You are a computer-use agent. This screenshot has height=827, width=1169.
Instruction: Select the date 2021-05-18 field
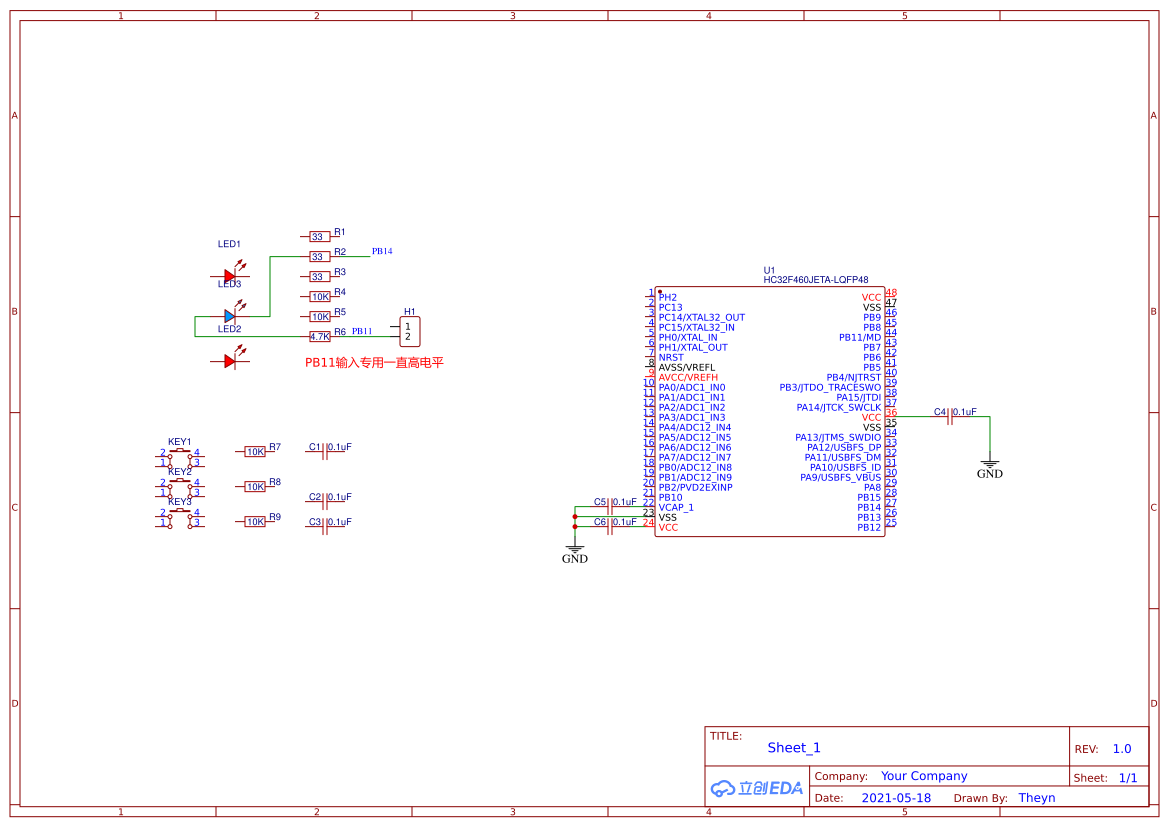[896, 798]
